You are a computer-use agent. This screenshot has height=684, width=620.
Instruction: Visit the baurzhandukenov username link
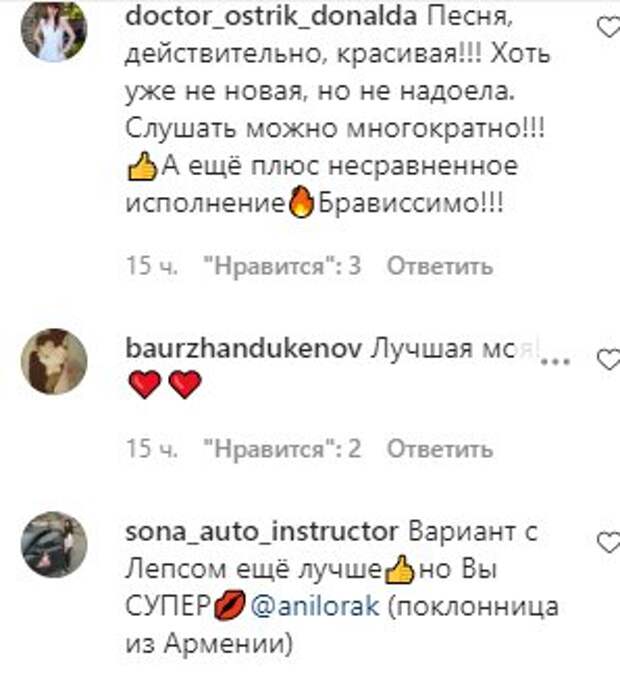243,349
